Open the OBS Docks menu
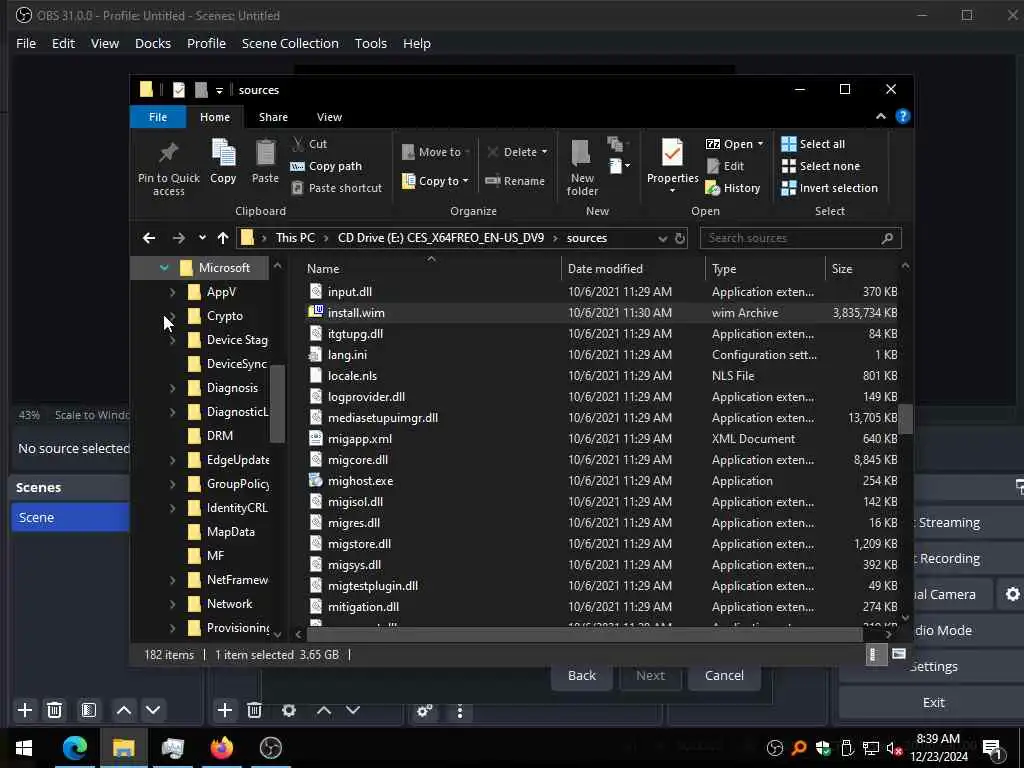The image size is (1024, 768). 153,43
